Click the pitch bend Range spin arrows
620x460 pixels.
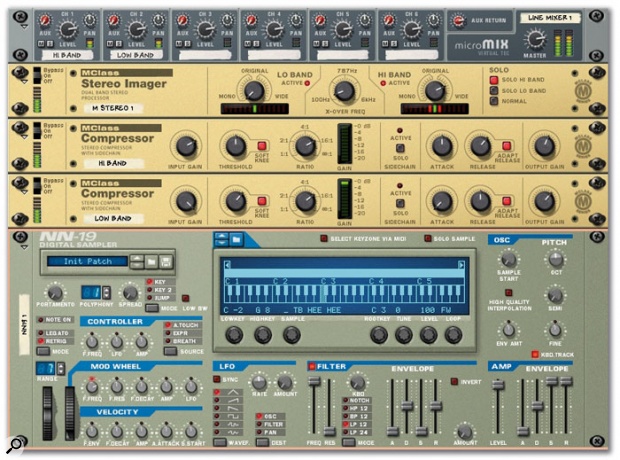point(60,369)
